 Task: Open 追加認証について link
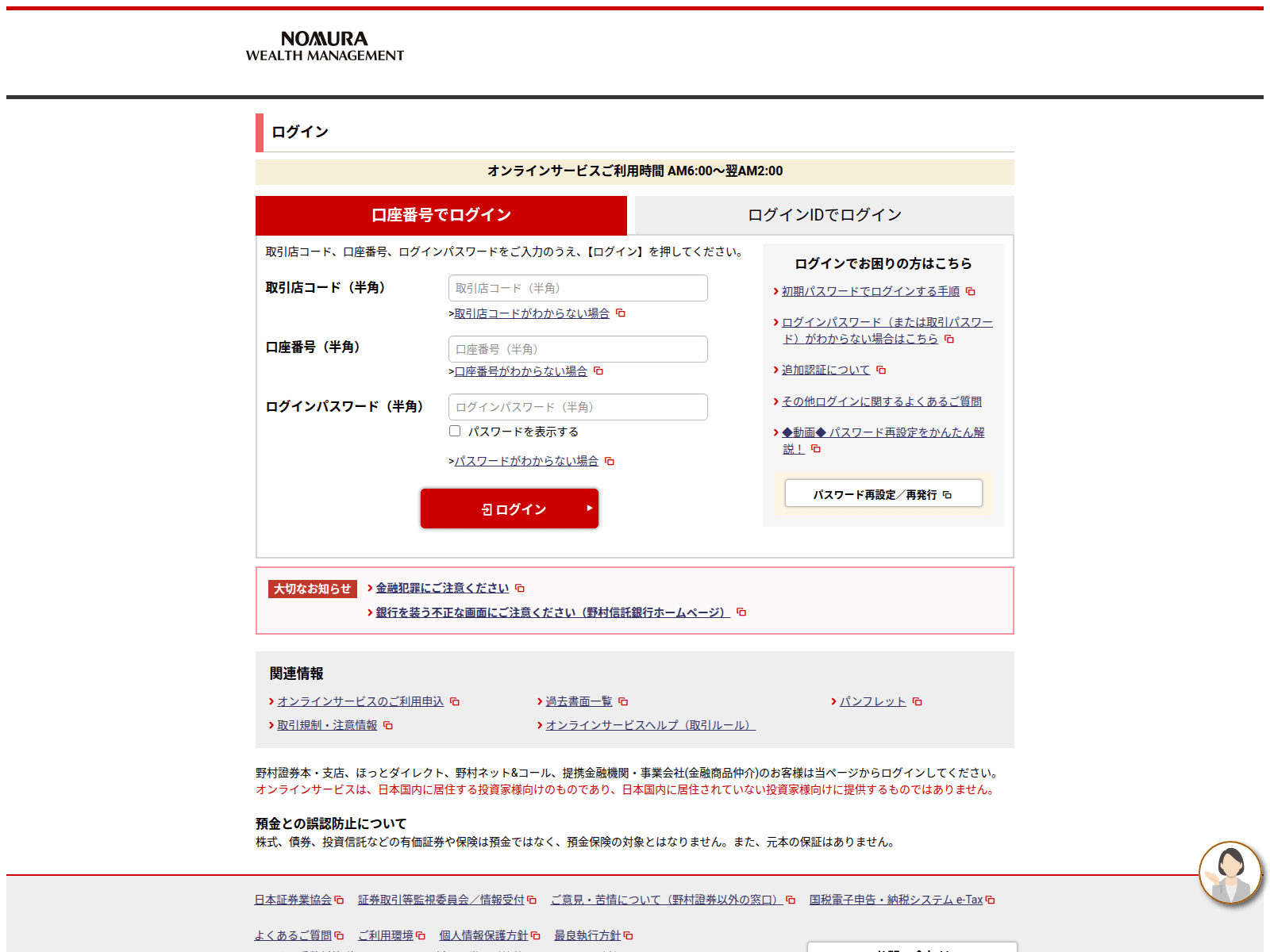tap(825, 370)
